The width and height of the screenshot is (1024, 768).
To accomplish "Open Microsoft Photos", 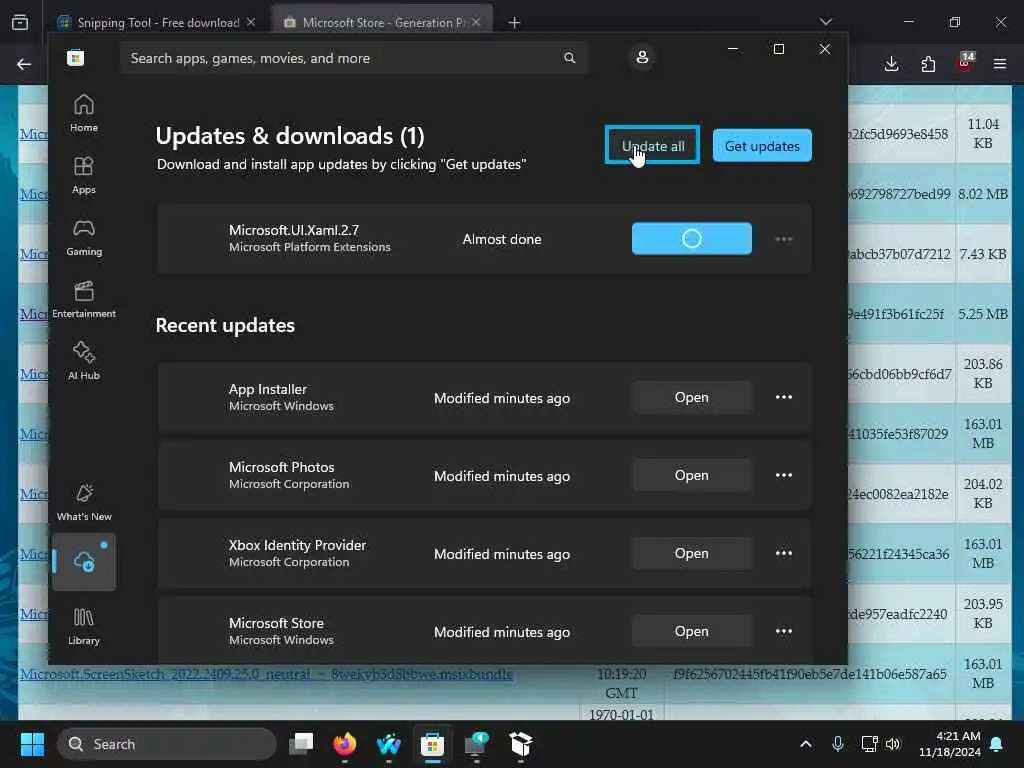I will (692, 475).
